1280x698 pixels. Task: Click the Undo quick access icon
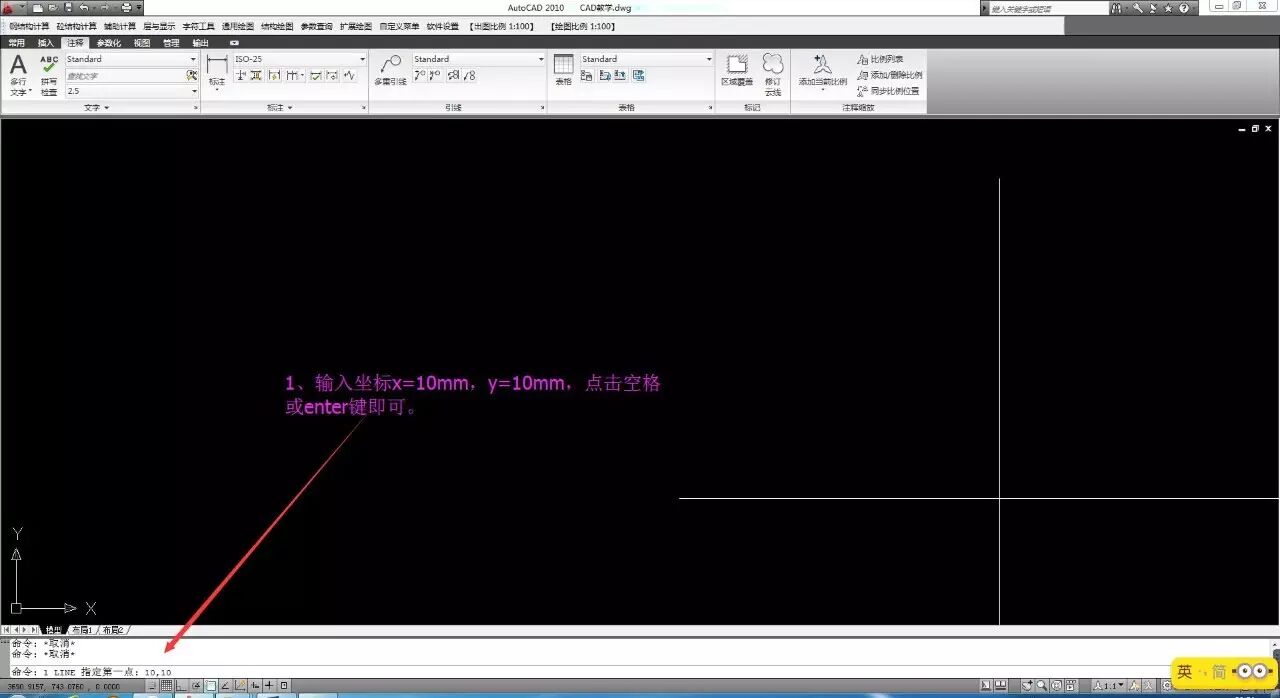point(83,8)
